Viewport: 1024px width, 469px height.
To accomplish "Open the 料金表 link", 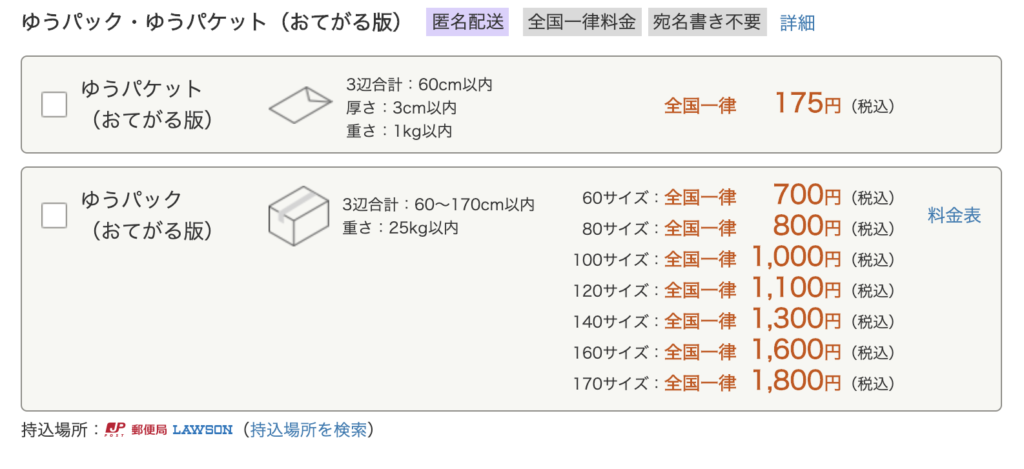I will point(954,216).
